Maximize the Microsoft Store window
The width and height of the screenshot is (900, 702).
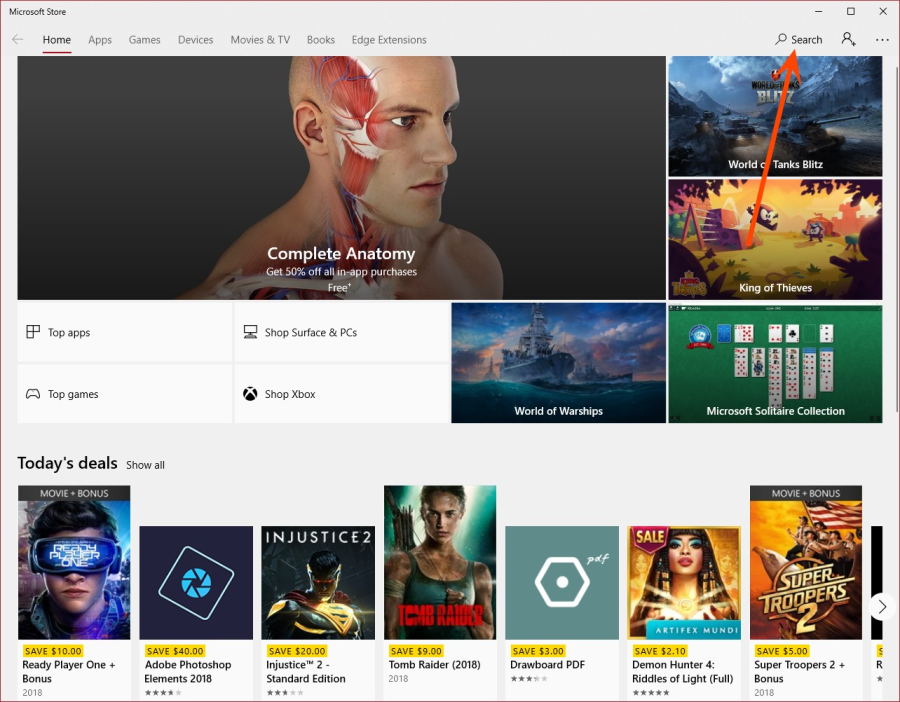[x=851, y=11]
